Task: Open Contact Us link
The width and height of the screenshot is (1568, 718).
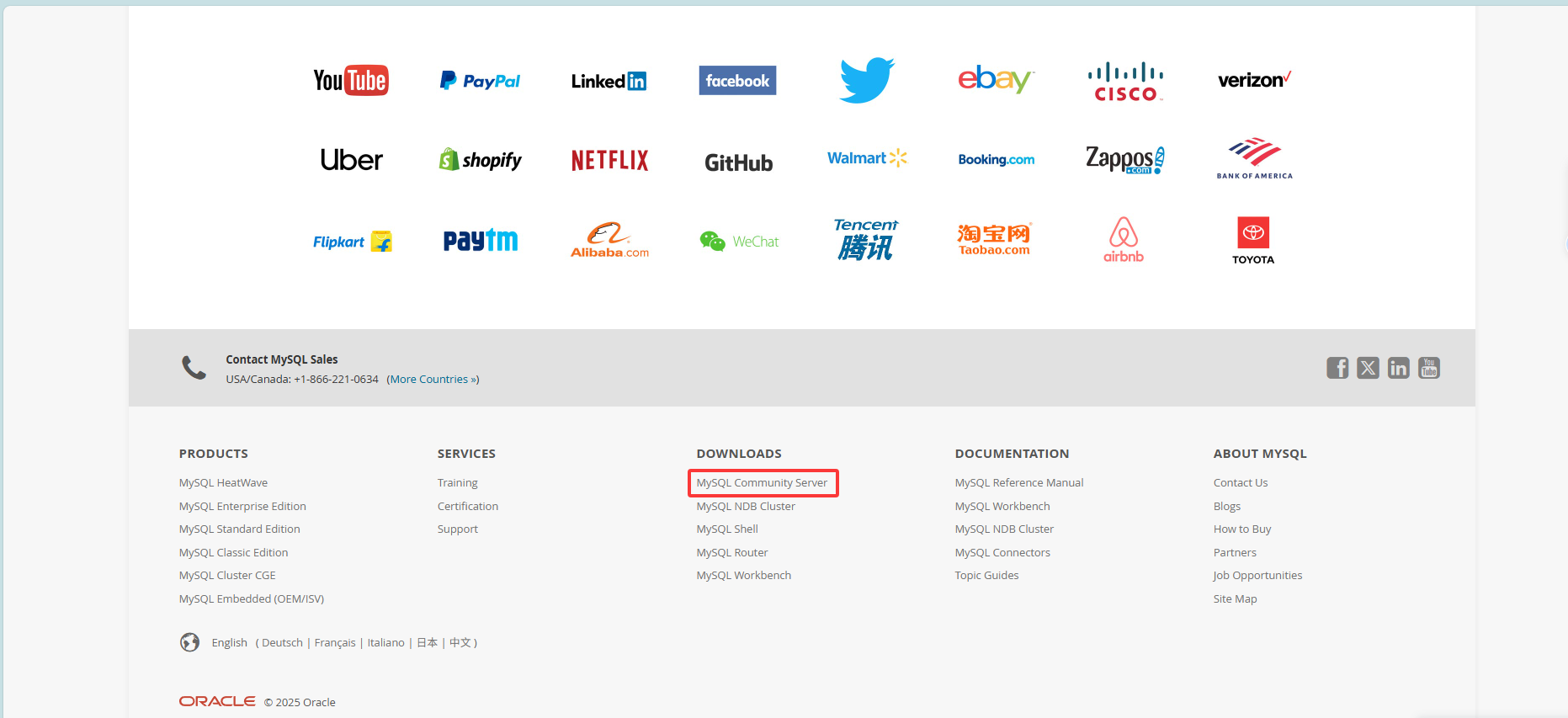Action: pyautogui.click(x=1240, y=483)
